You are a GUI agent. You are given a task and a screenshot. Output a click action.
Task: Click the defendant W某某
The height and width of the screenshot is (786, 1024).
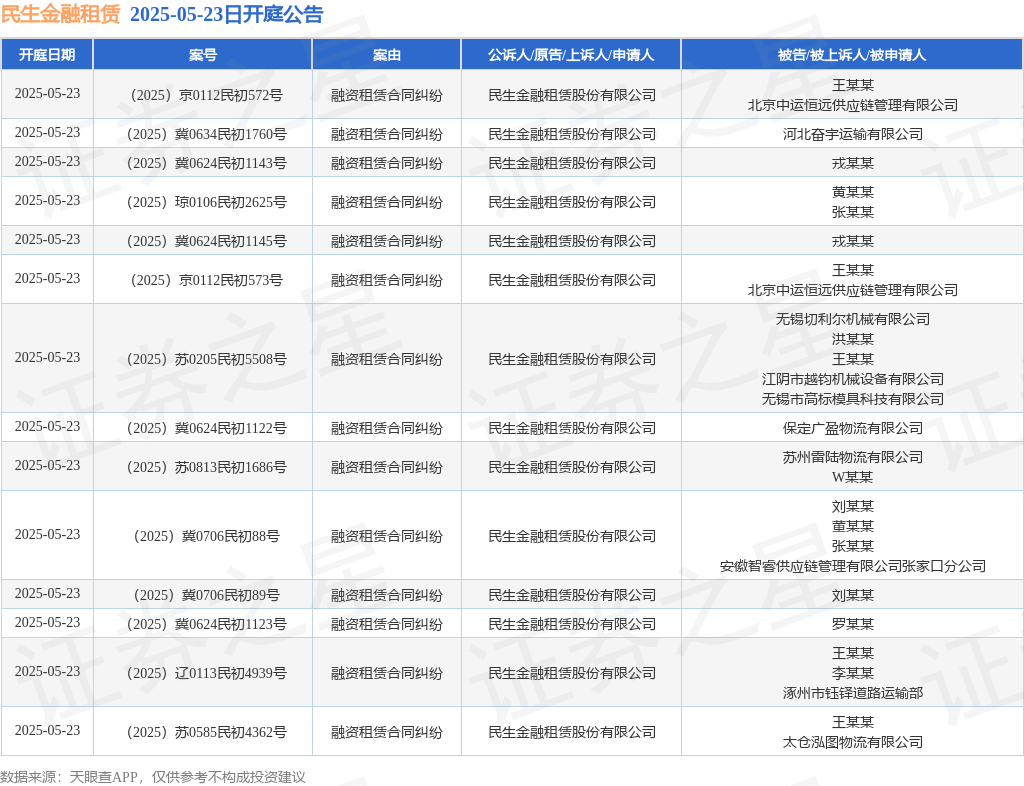[x=853, y=477]
